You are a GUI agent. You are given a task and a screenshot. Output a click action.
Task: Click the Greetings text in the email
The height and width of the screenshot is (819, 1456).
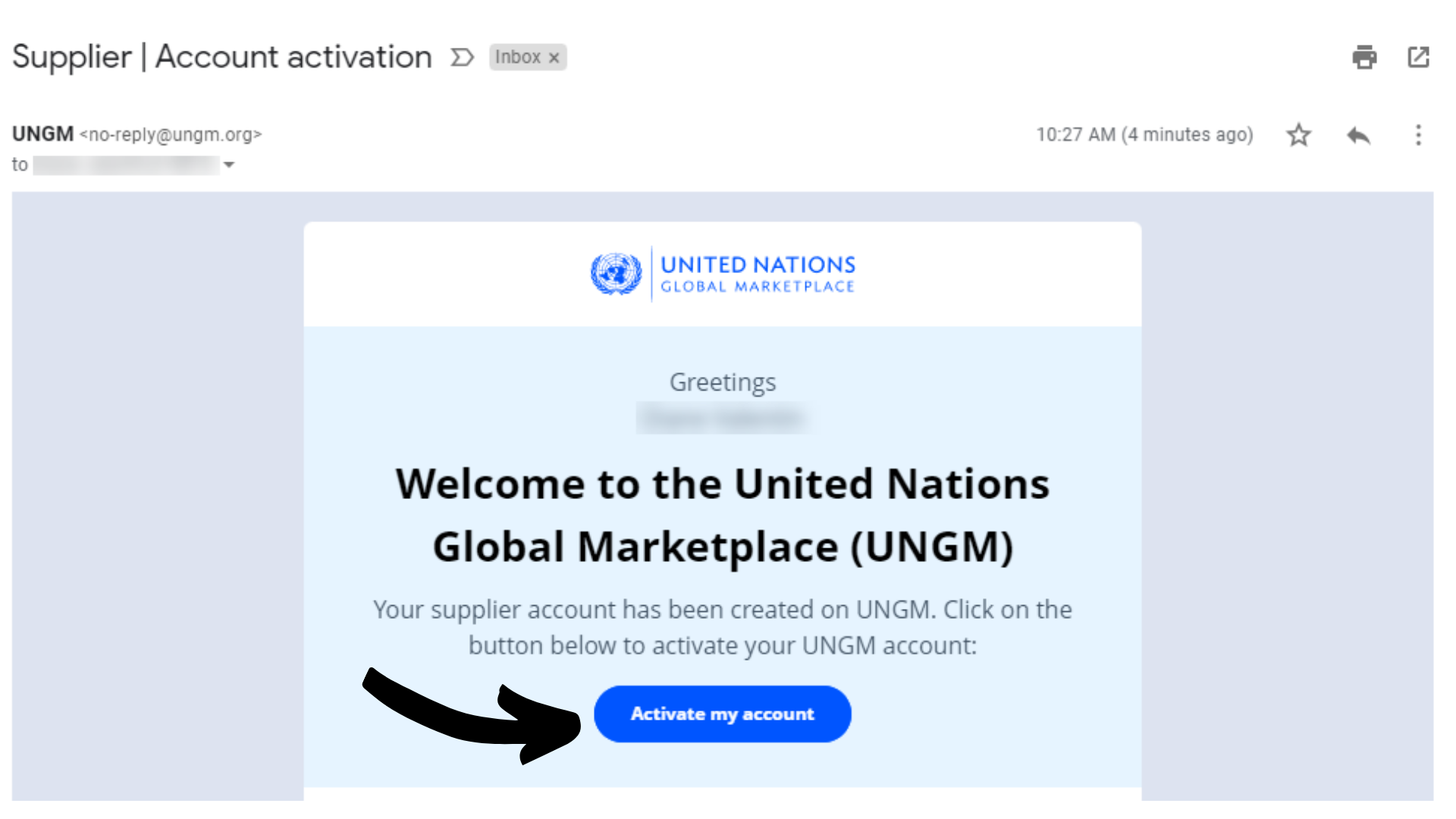pyautogui.click(x=722, y=382)
